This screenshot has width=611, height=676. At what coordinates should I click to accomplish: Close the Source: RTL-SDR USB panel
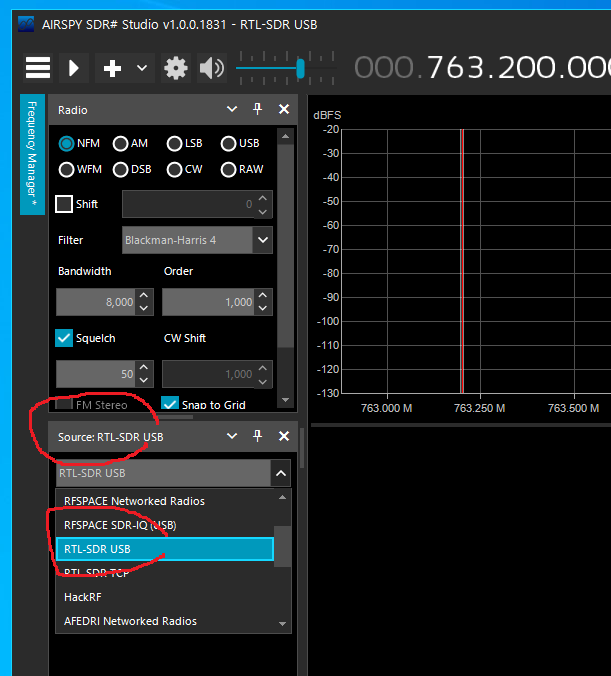(x=284, y=436)
